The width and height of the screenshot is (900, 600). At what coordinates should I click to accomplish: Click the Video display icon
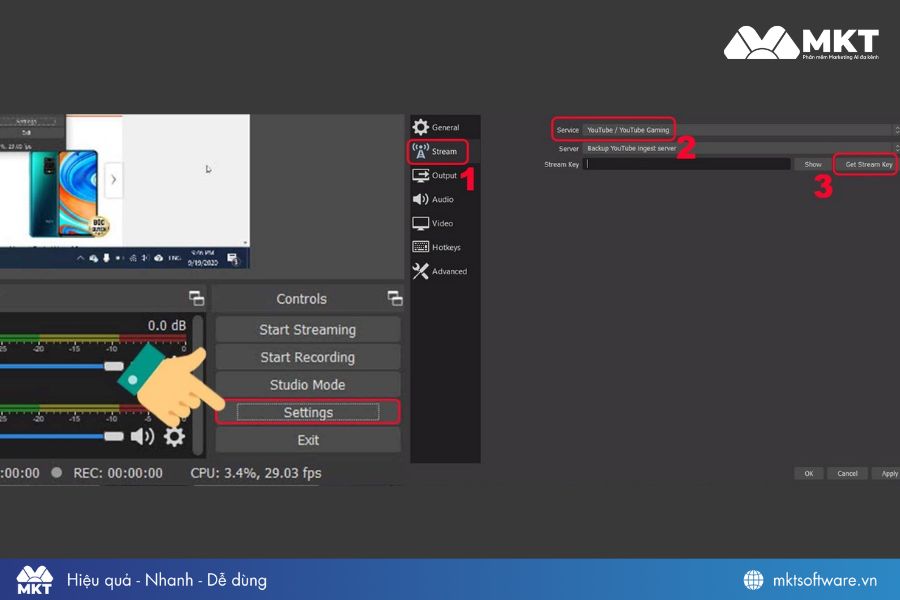coord(420,223)
